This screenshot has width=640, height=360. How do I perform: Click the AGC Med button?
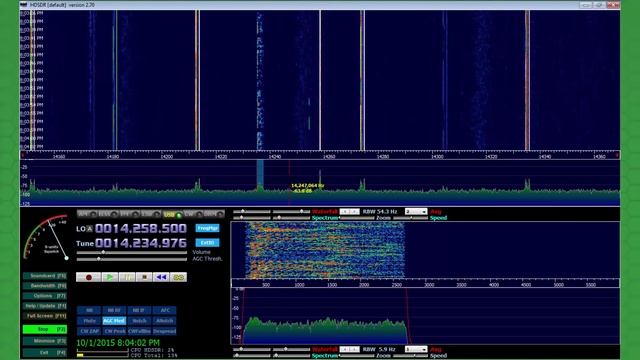pyautogui.click(x=114, y=321)
